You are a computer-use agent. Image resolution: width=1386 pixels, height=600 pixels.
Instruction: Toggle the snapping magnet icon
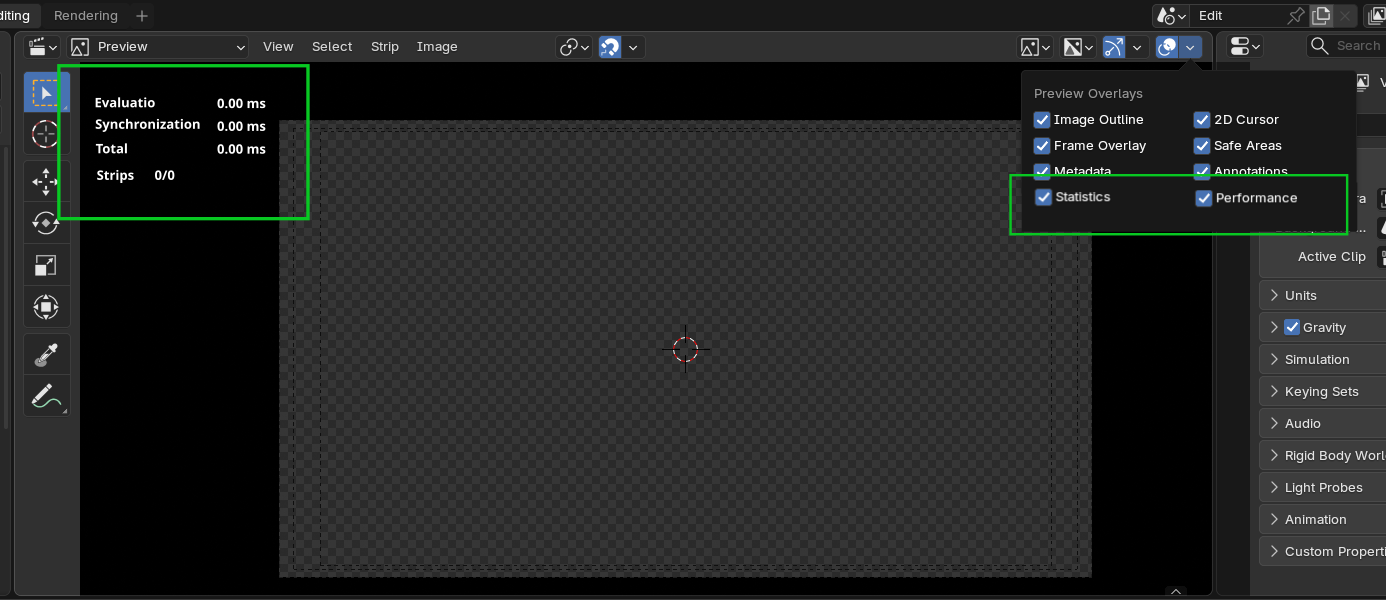610,47
